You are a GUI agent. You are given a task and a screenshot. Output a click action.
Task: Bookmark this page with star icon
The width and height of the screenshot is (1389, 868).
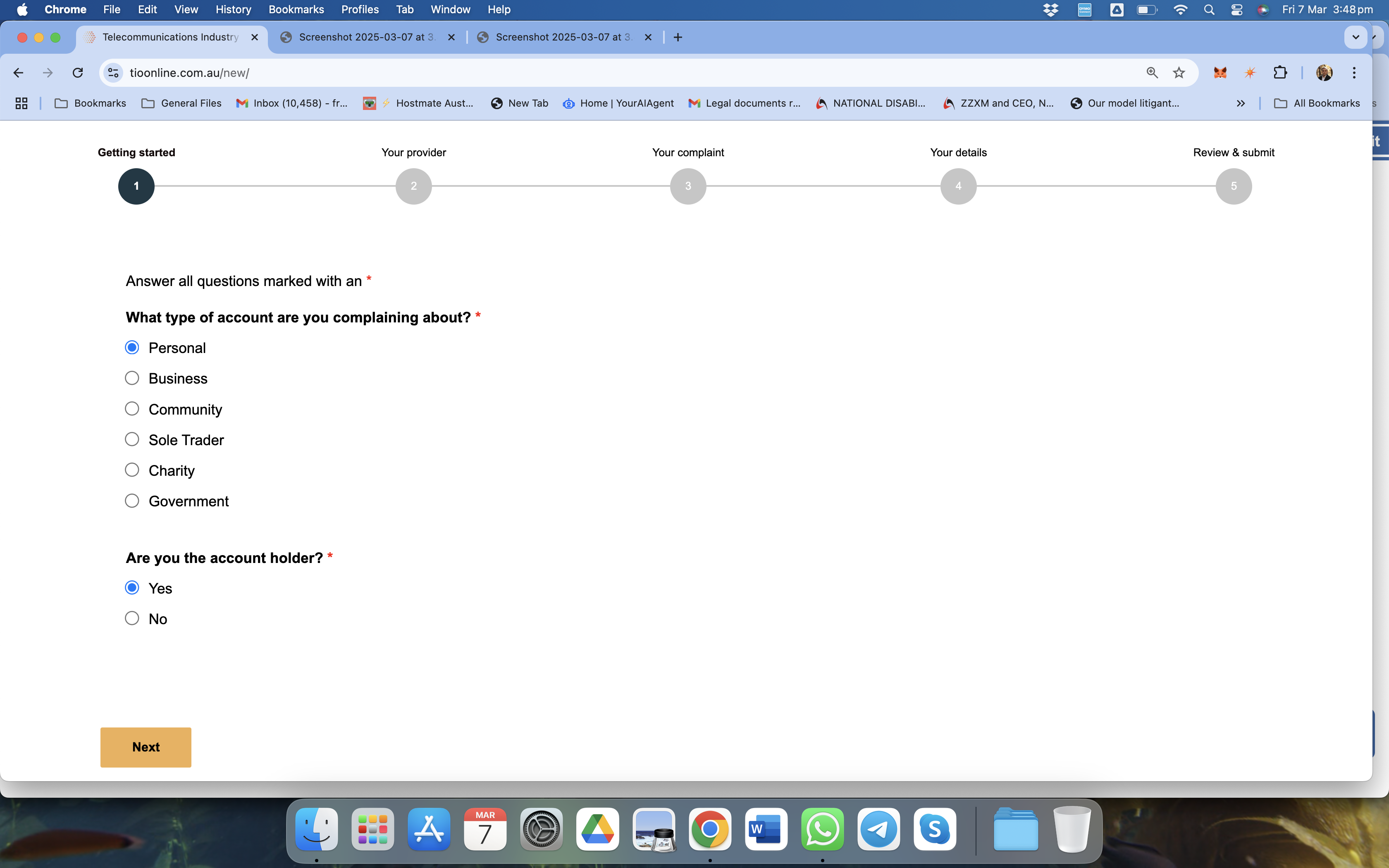point(1178,73)
